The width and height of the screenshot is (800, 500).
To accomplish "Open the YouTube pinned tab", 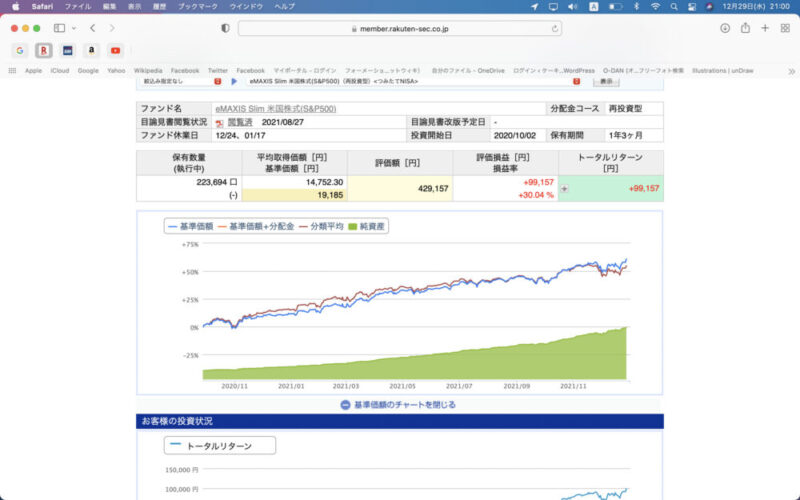I will pos(115,50).
